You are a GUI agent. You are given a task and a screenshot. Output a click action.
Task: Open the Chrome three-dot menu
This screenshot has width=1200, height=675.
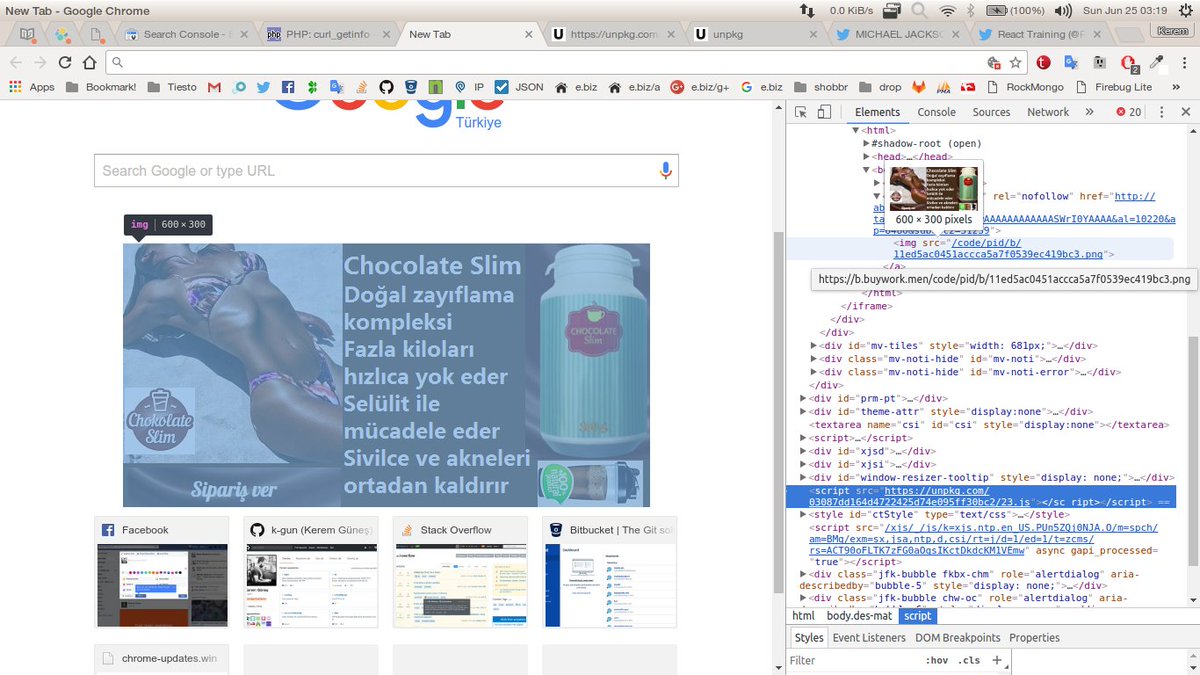coord(1184,62)
